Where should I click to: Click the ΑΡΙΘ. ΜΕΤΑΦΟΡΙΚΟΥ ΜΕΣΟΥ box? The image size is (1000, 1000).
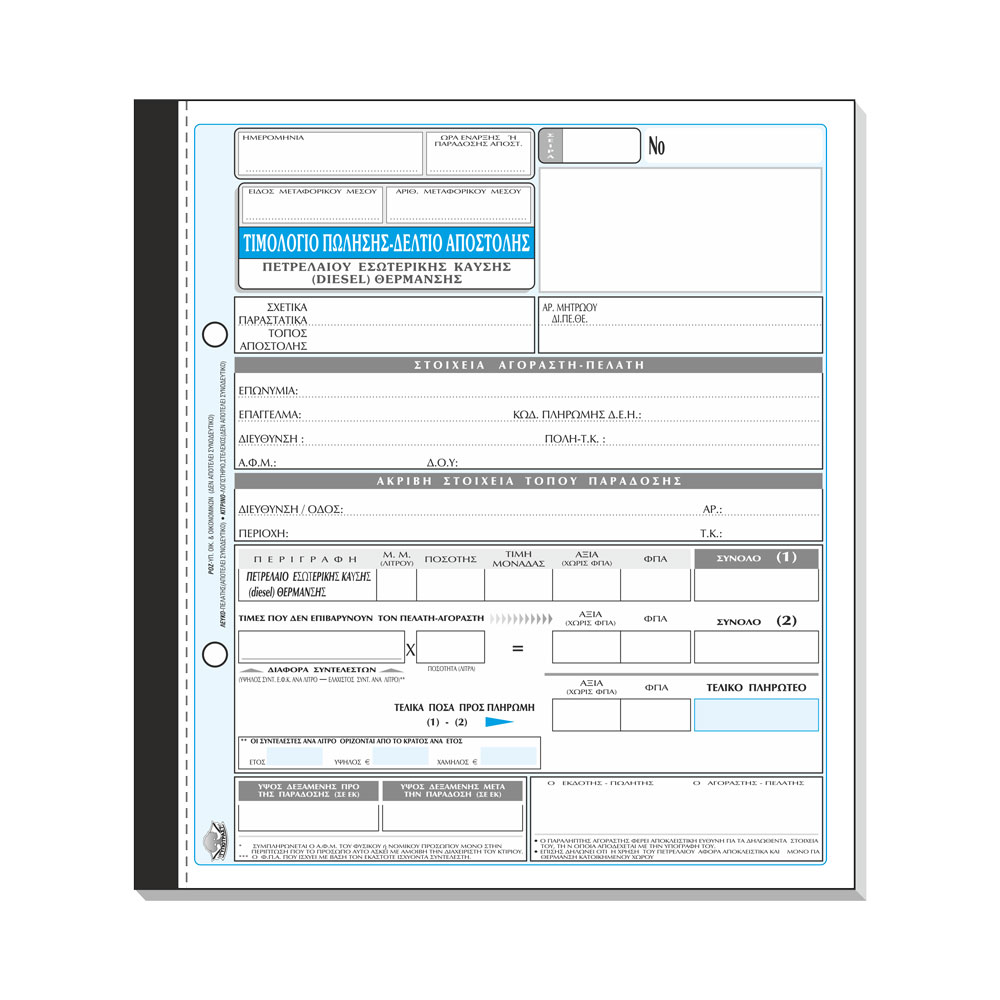[459, 204]
